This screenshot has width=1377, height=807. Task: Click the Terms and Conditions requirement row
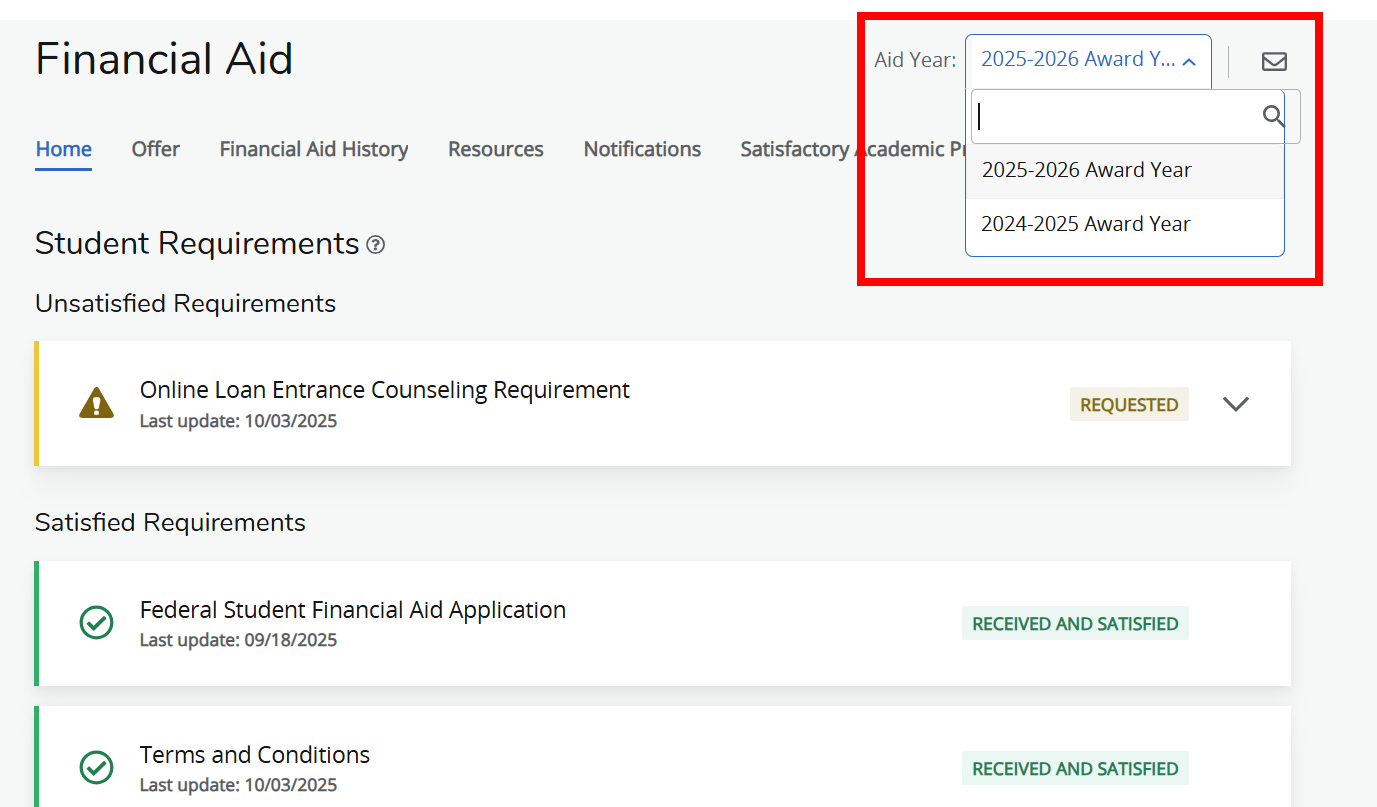(254, 754)
